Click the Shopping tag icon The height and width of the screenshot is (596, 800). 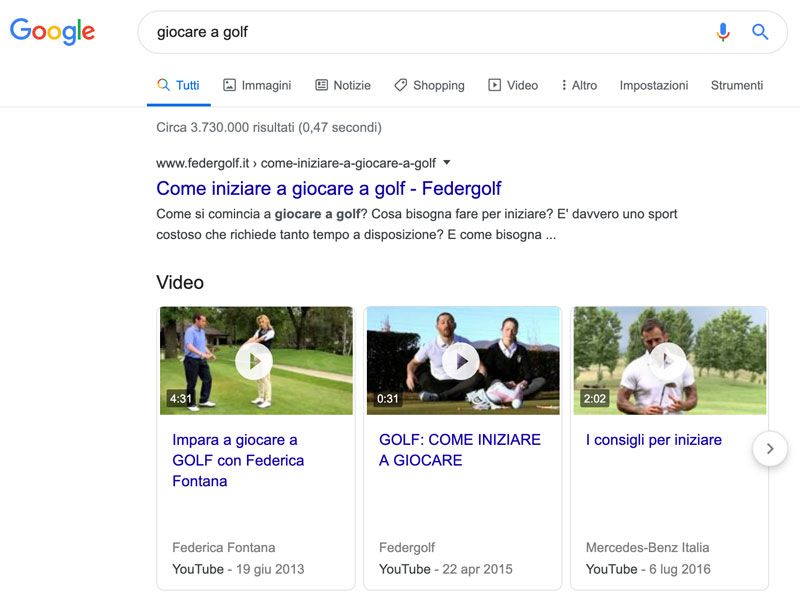402,85
